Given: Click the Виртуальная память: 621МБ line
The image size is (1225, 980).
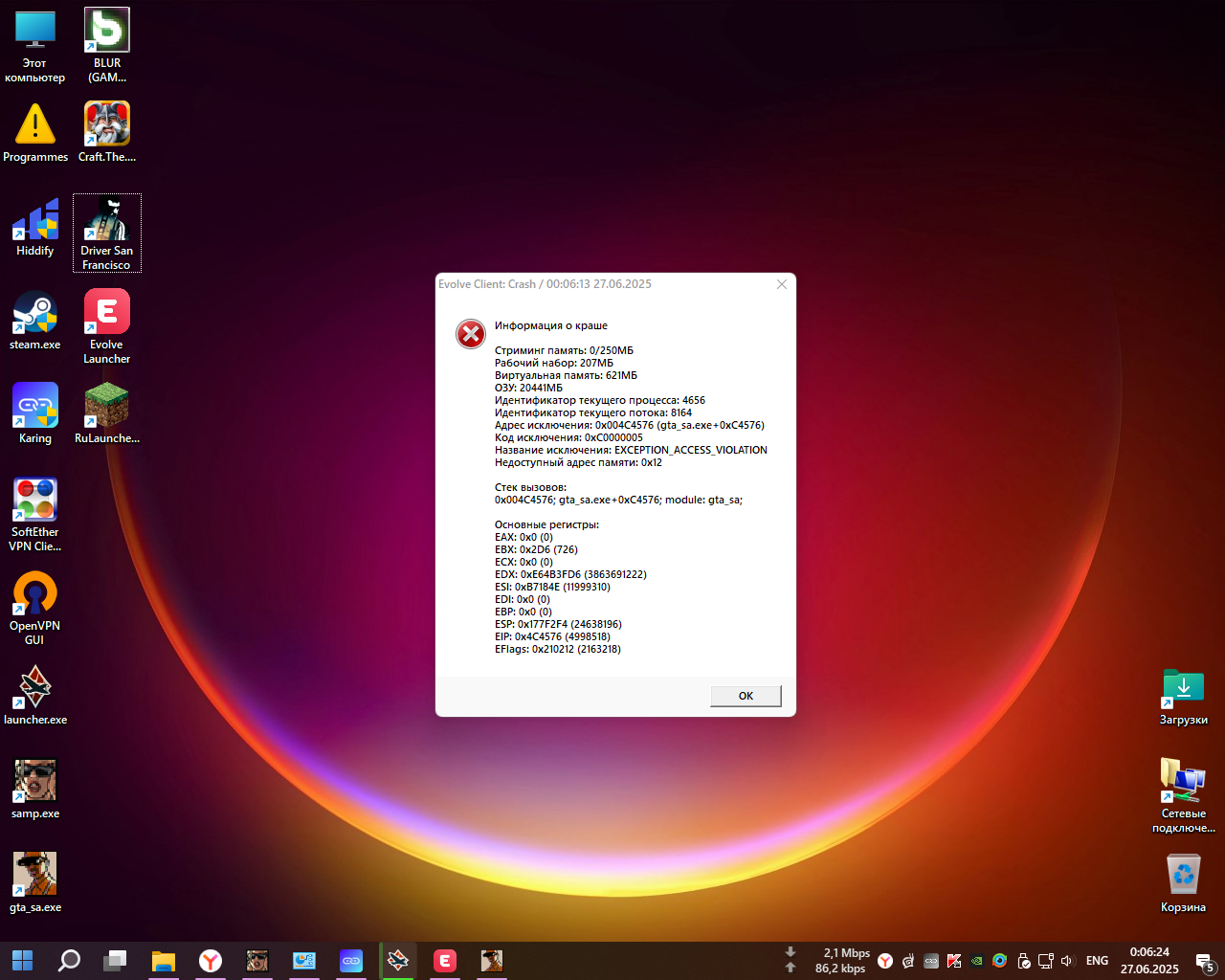Looking at the screenshot, I should click(x=566, y=375).
